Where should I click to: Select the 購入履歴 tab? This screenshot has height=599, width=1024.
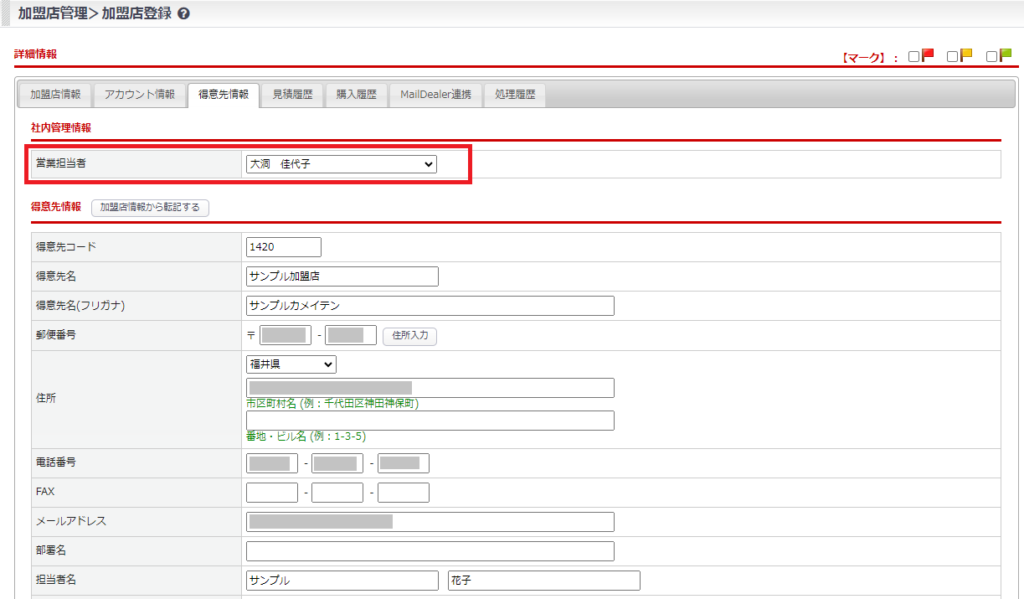(356, 95)
